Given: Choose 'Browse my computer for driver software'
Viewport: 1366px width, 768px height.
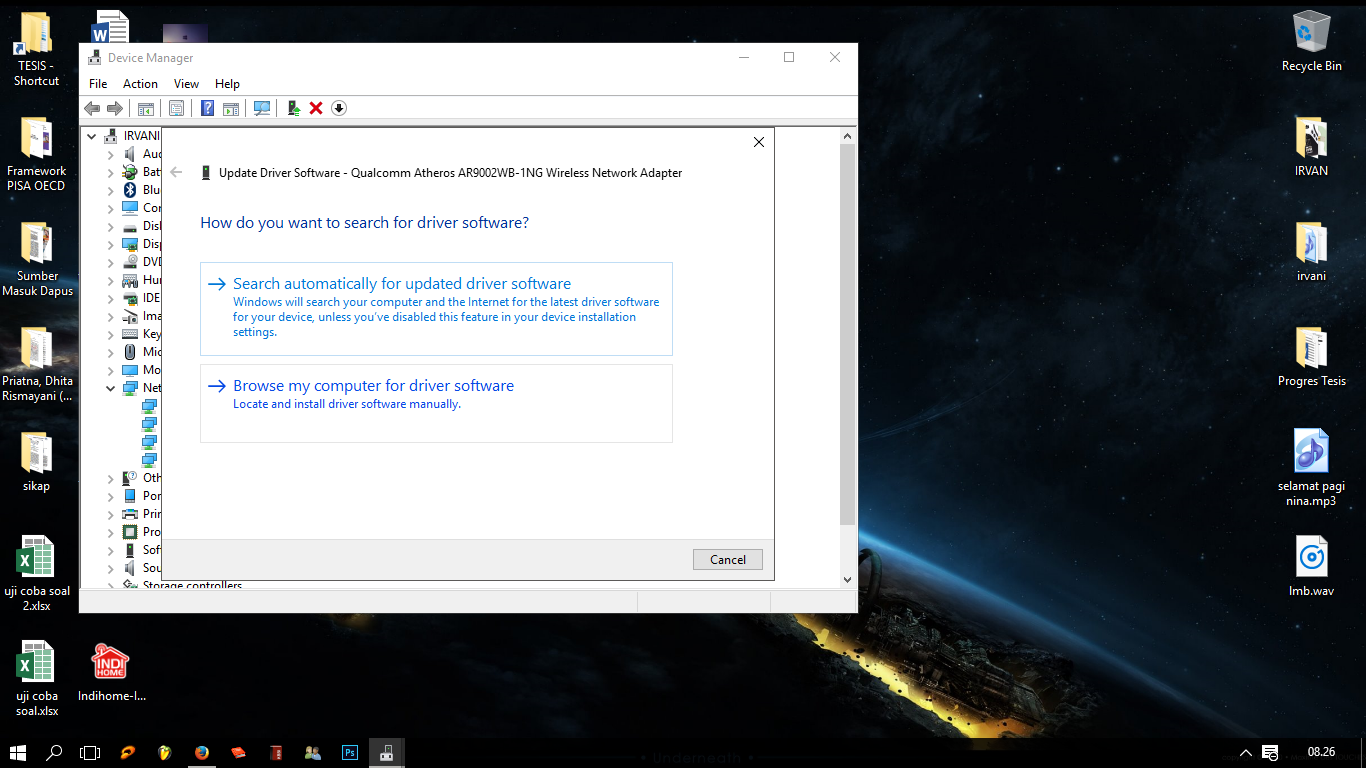Looking at the screenshot, I should click(x=436, y=403).
